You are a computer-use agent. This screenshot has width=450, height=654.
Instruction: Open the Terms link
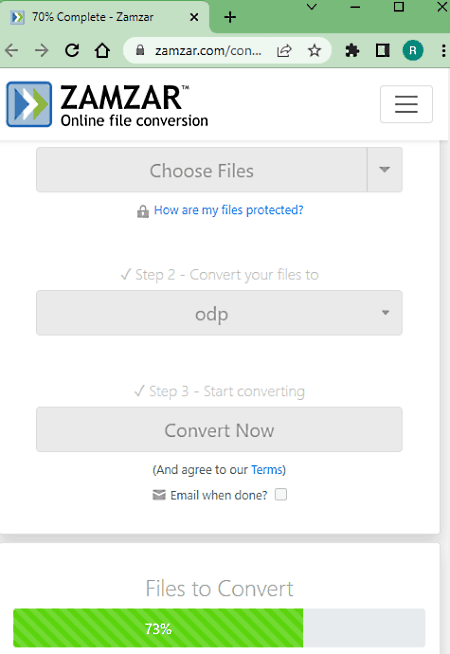pyautogui.click(x=267, y=470)
